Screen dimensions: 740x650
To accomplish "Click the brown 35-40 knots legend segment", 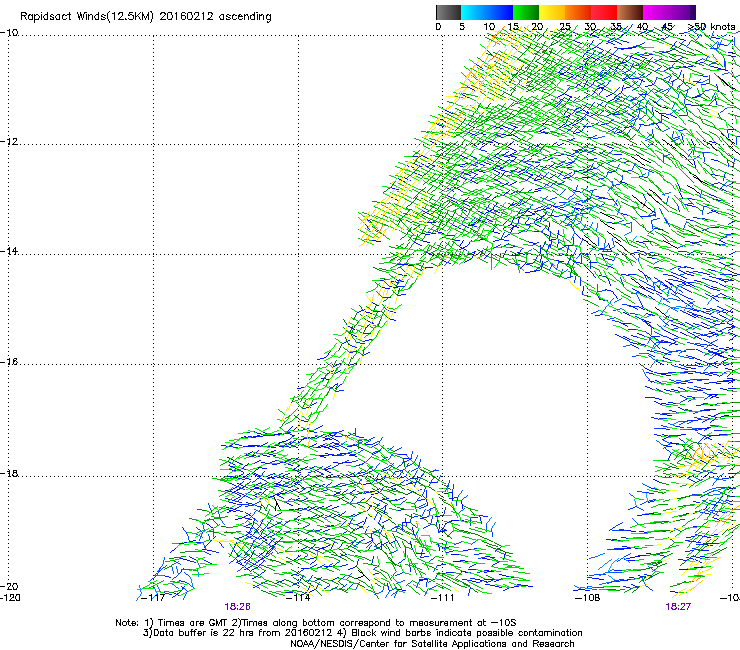I will (630, 12).
